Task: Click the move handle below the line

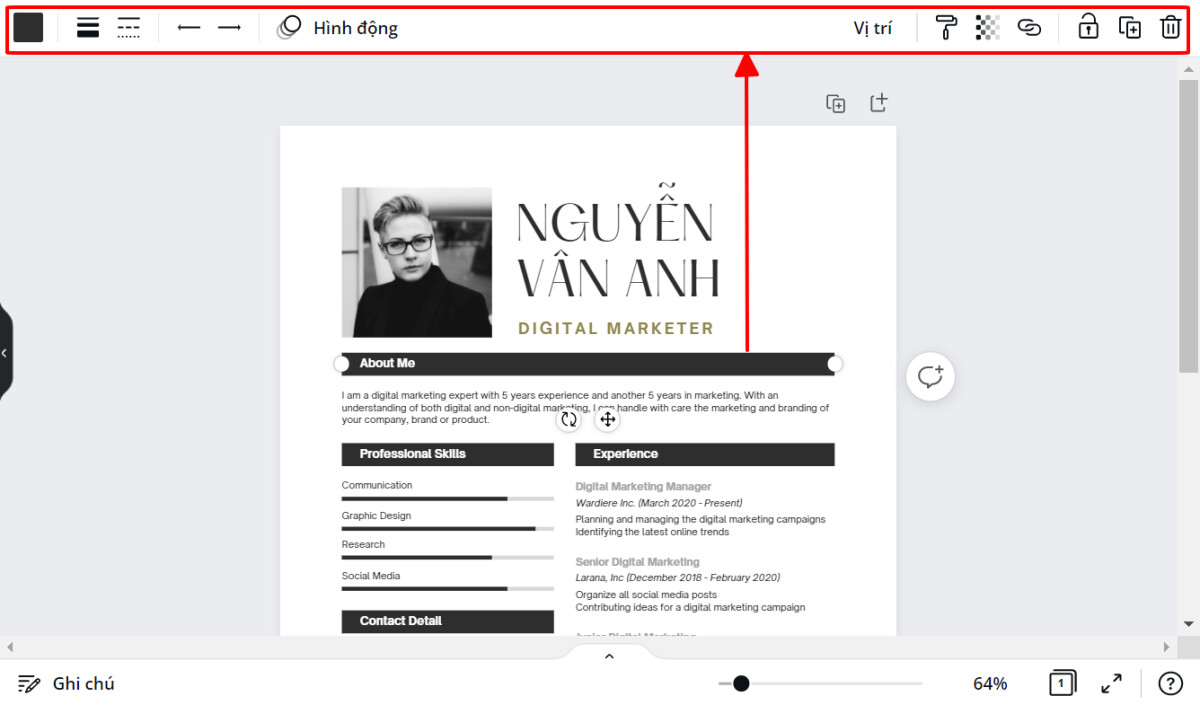Action: click(607, 419)
